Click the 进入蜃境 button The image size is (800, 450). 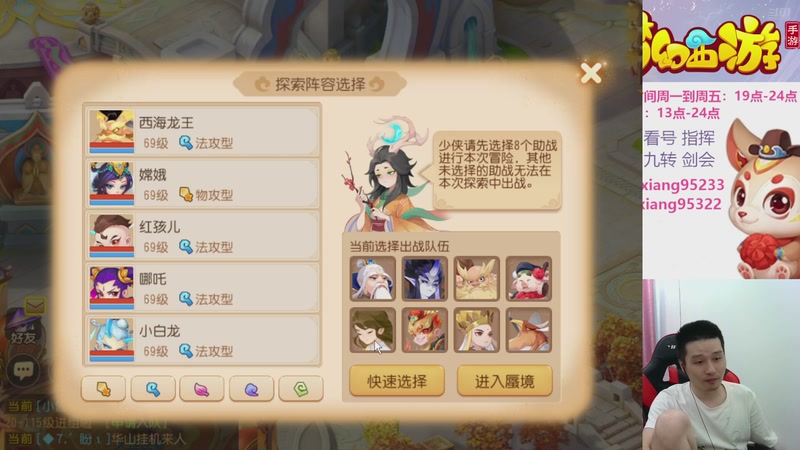505,381
